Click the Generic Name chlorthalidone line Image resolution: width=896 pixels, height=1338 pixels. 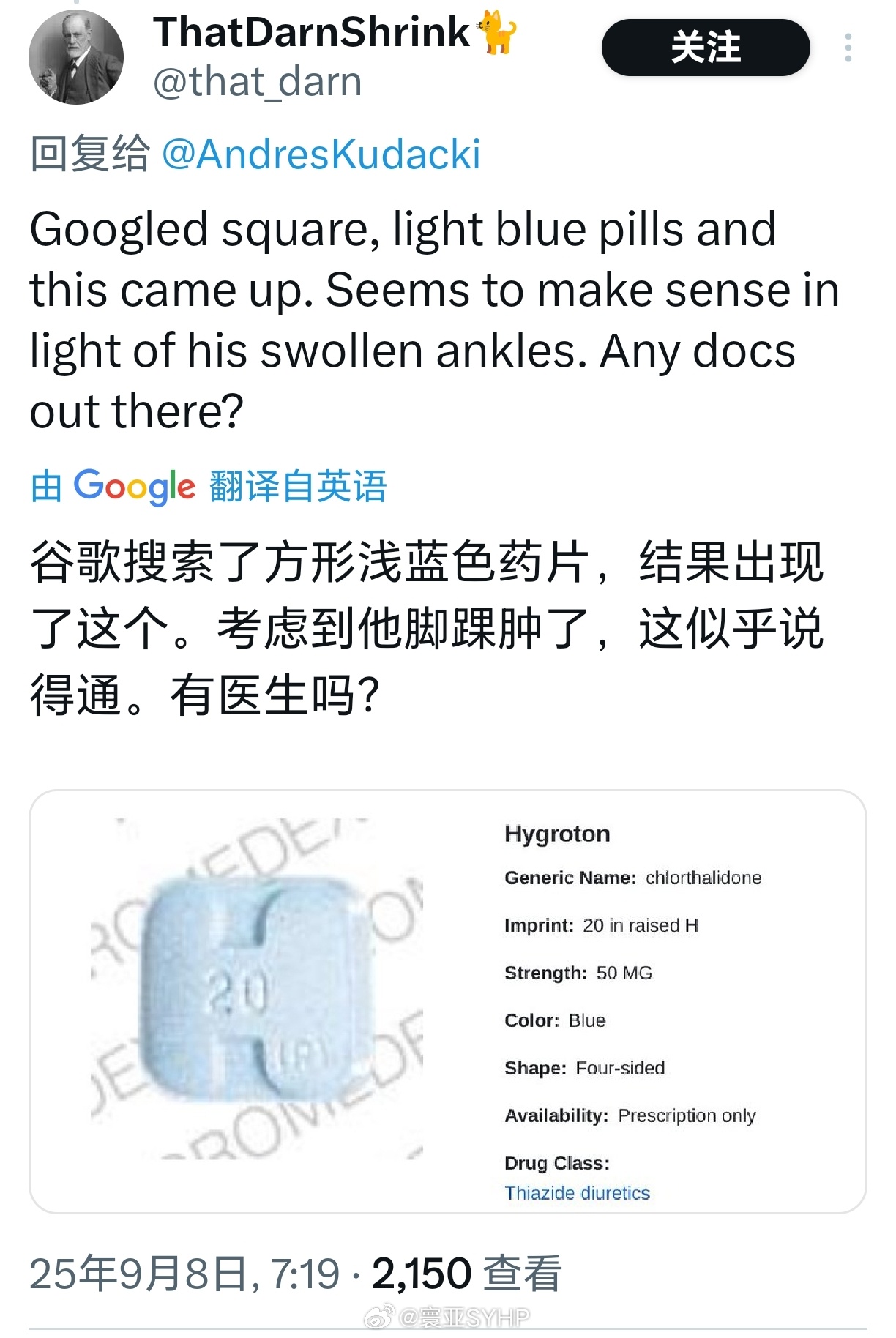tap(632, 878)
